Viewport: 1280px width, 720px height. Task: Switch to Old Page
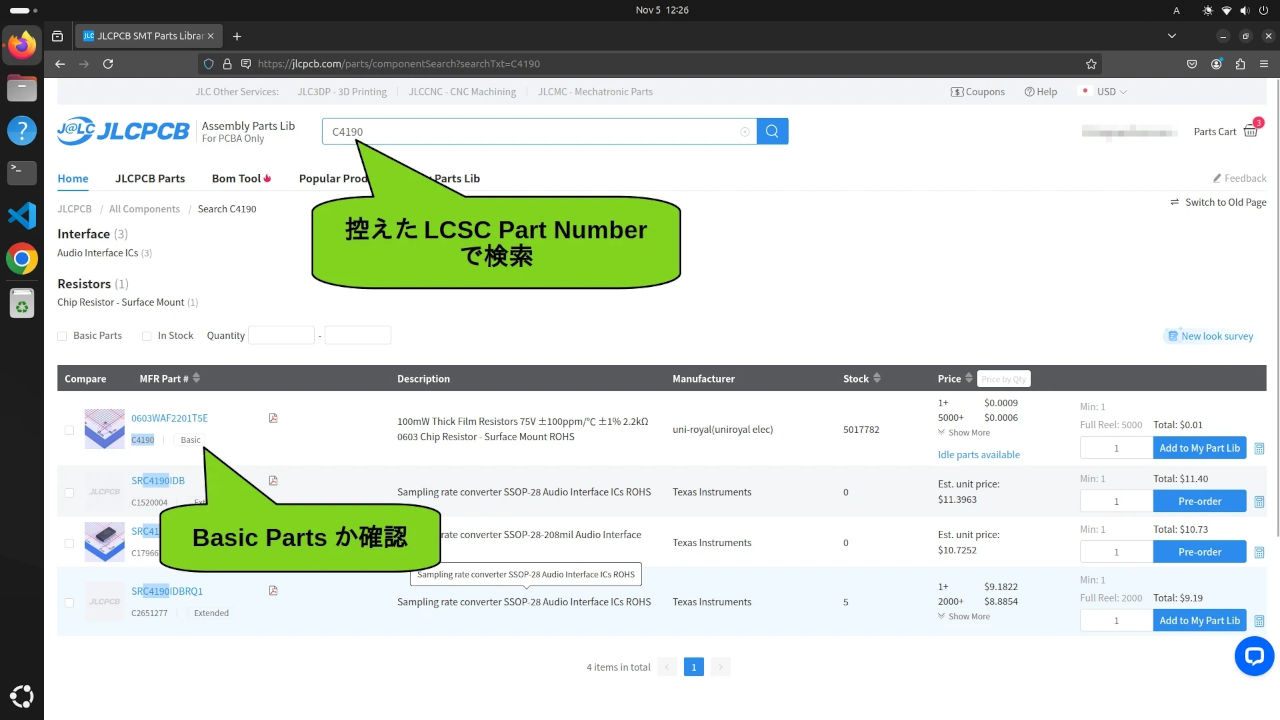point(1218,202)
